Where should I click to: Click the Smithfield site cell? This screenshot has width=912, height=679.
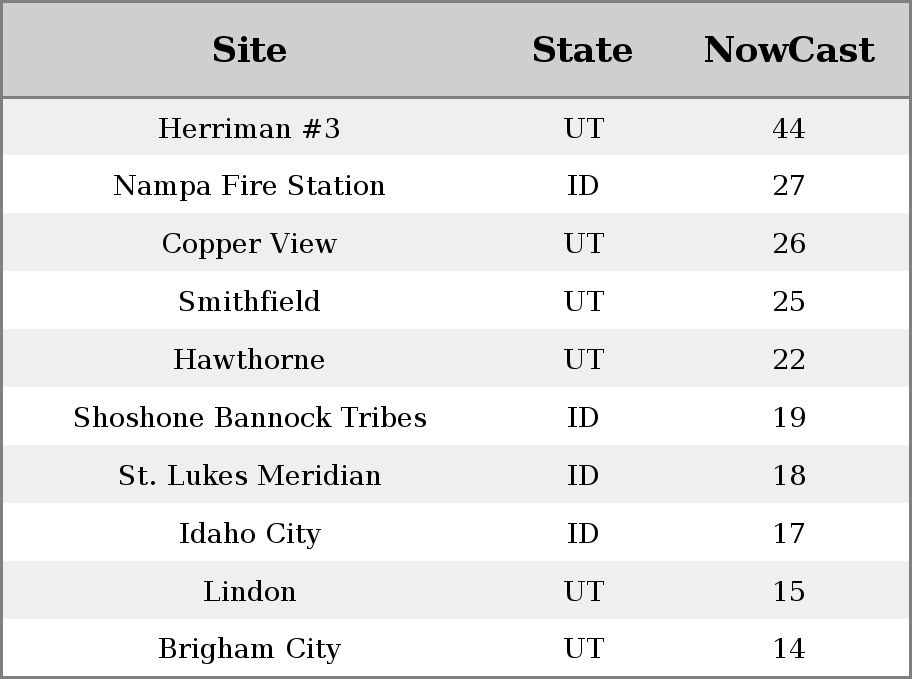(249, 301)
